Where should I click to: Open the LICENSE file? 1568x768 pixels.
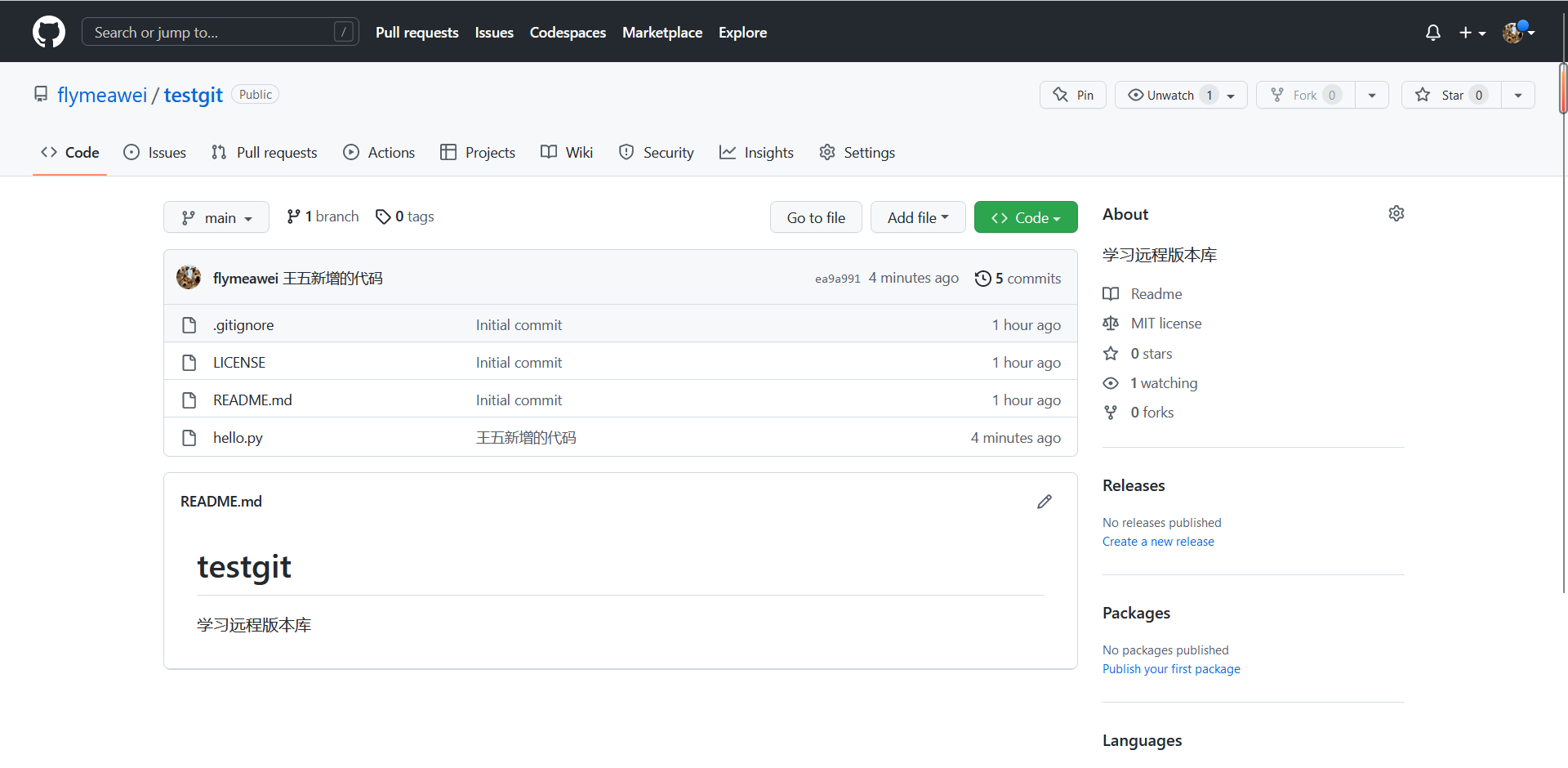click(x=239, y=363)
